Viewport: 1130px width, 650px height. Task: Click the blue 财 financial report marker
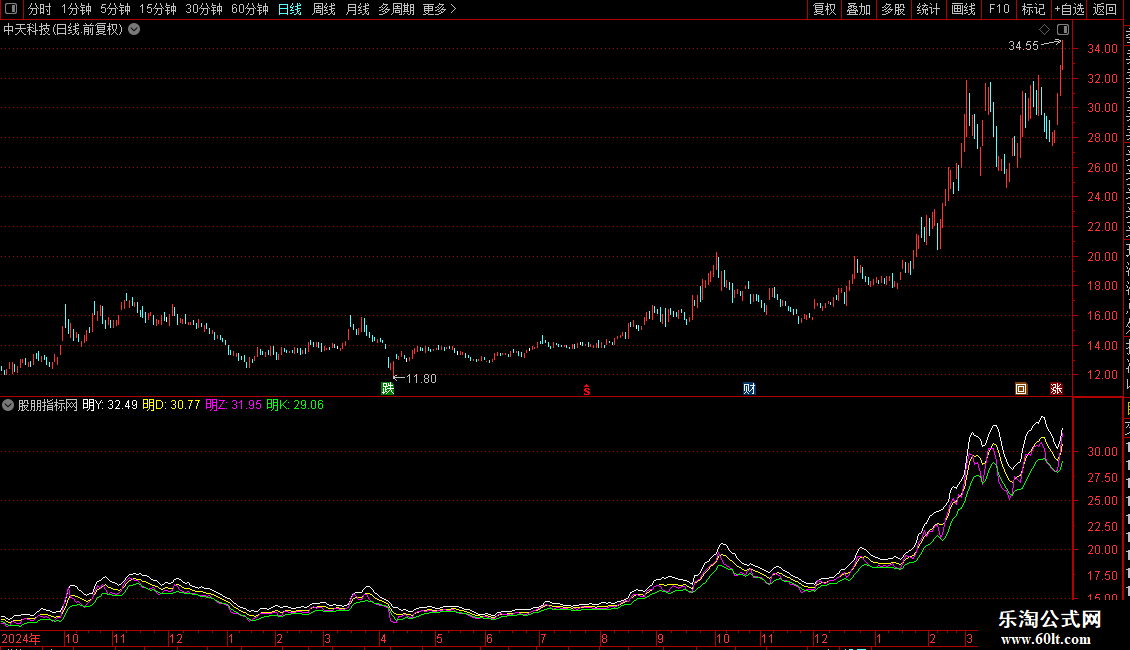749,388
